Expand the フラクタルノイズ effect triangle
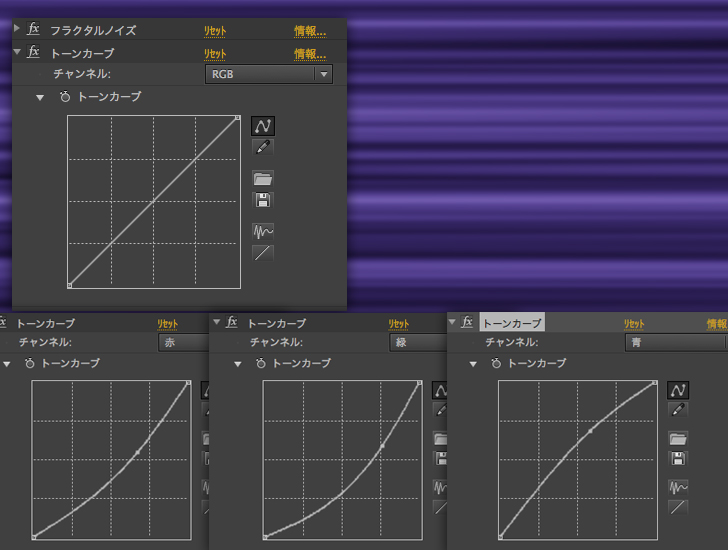Image resolution: width=728 pixels, height=550 pixels. (x=17, y=30)
